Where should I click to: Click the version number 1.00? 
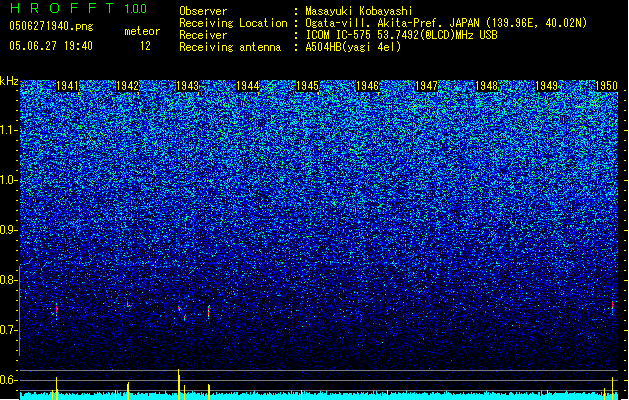(x=136, y=9)
